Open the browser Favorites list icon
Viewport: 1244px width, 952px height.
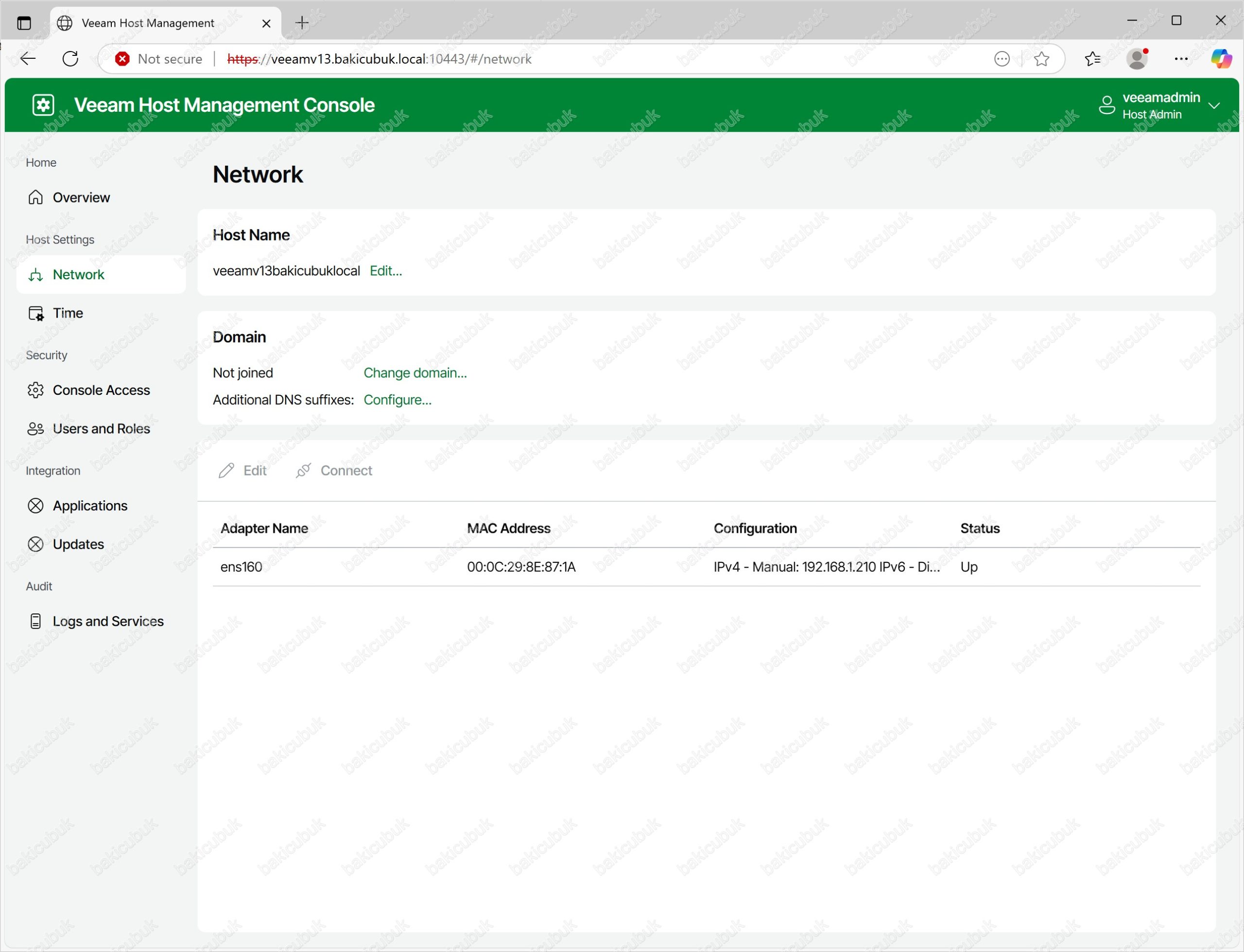1092,59
